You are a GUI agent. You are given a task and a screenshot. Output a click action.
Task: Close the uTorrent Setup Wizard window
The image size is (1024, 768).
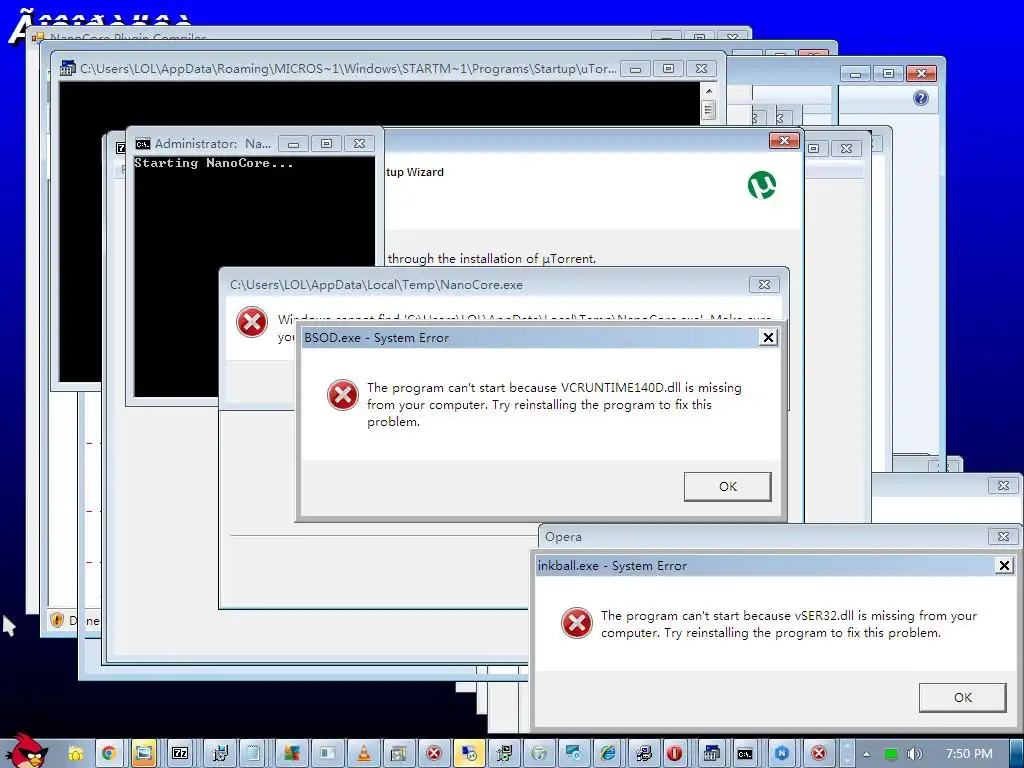(784, 140)
